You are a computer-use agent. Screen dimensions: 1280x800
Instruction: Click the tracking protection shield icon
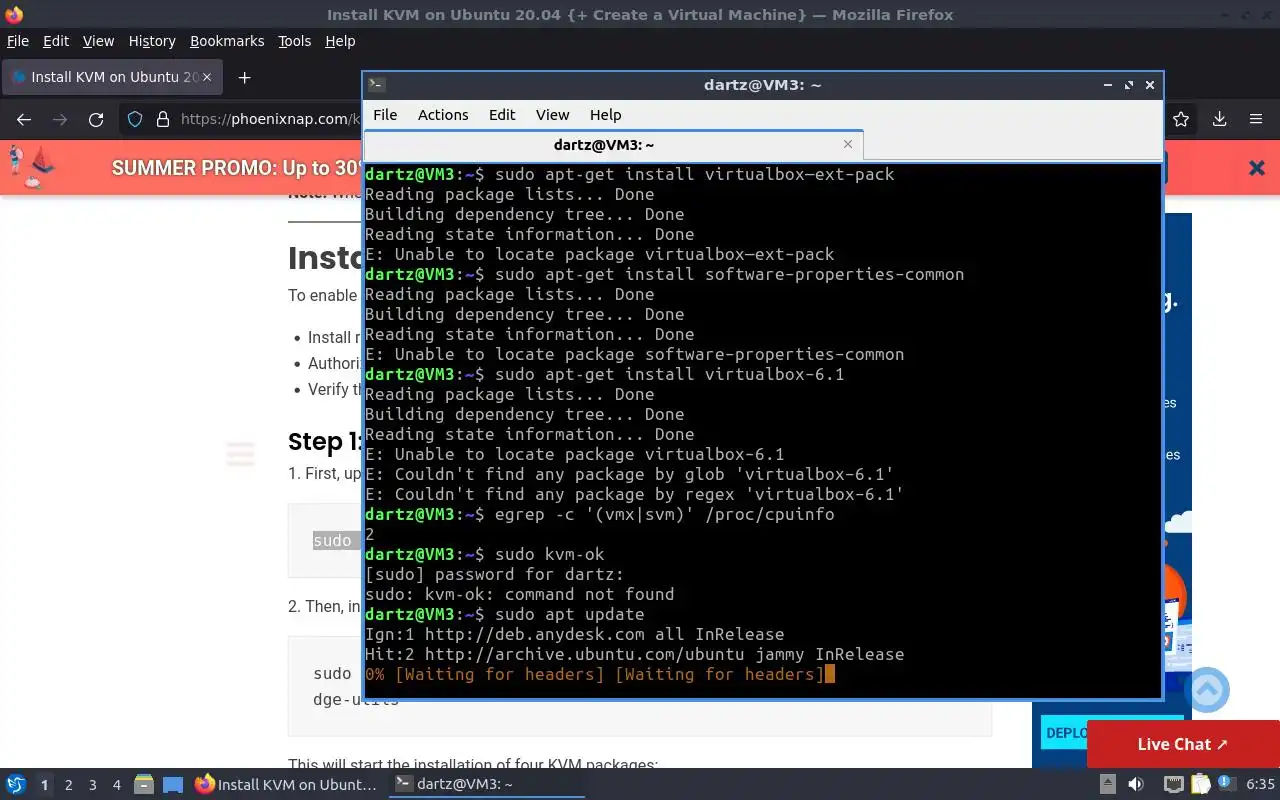coord(136,119)
